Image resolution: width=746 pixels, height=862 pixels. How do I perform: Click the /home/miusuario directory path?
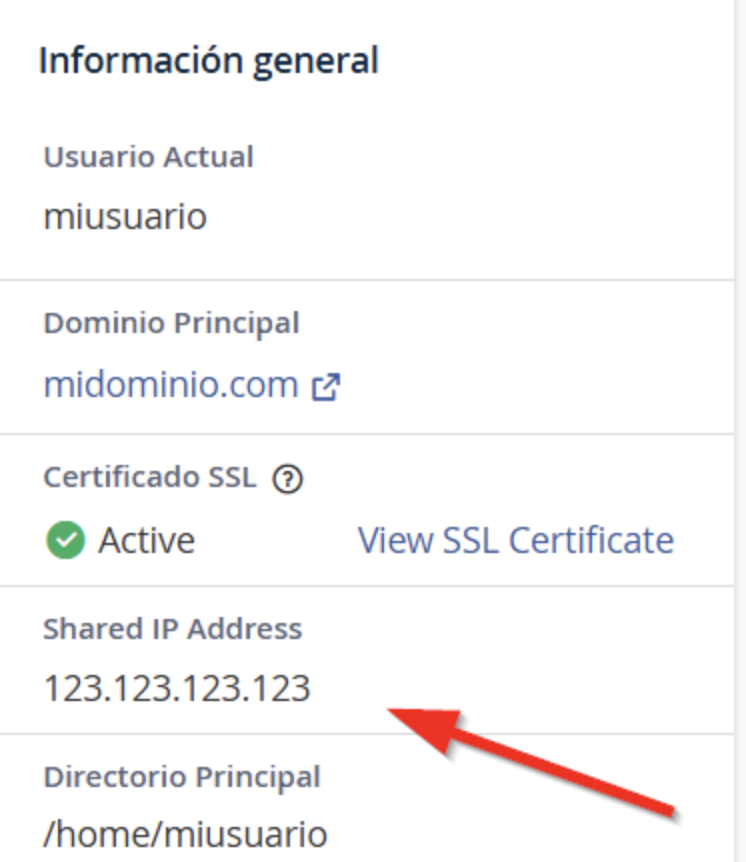185,834
